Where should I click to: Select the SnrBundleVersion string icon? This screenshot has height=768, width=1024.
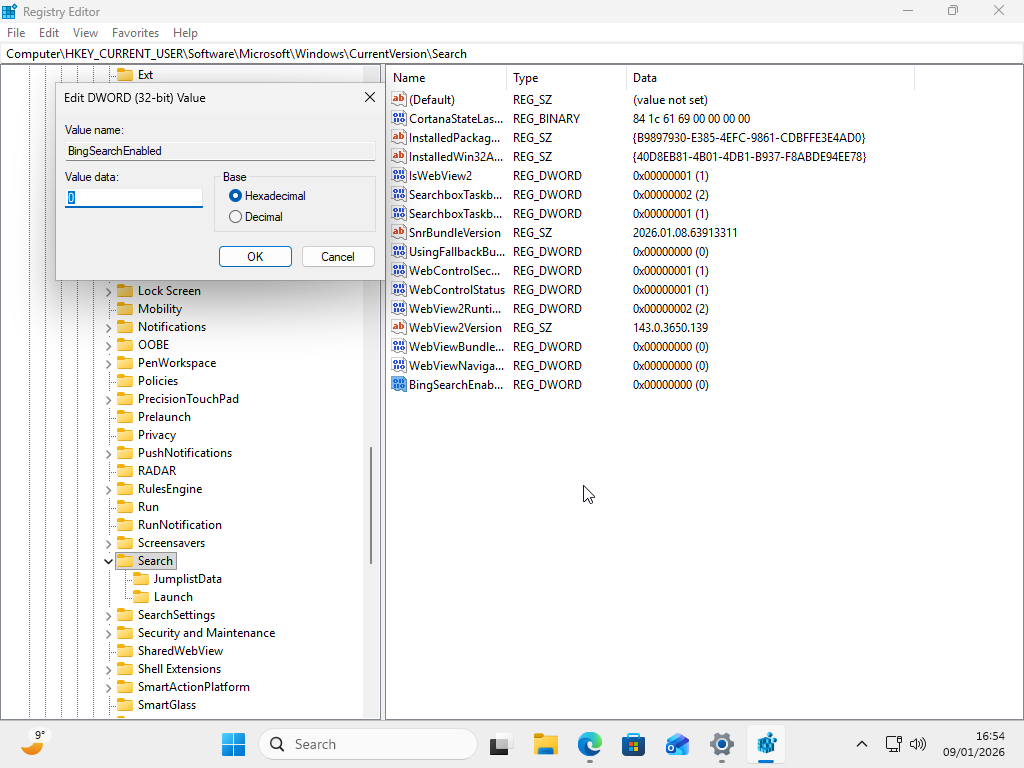coord(398,232)
